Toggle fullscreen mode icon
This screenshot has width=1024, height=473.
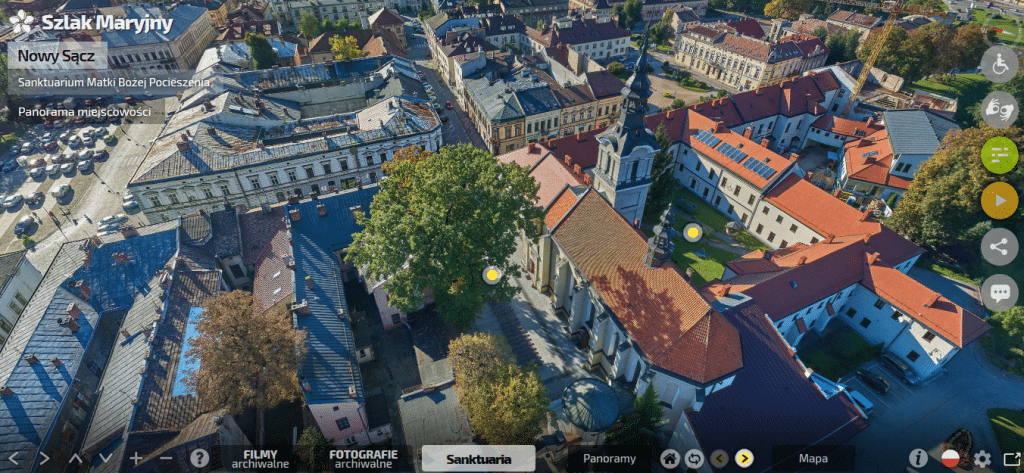pyautogui.click(x=1012, y=459)
